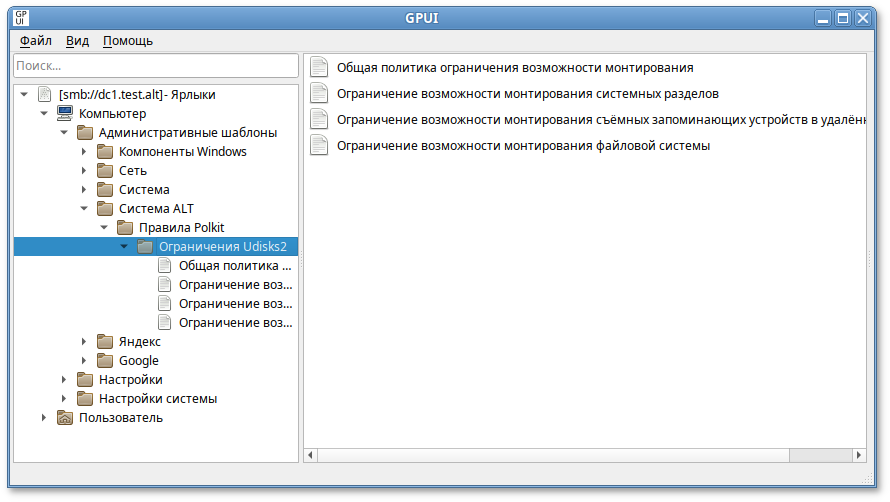Open the Файл menu
Screen dimensions: 890x502
click(36, 41)
